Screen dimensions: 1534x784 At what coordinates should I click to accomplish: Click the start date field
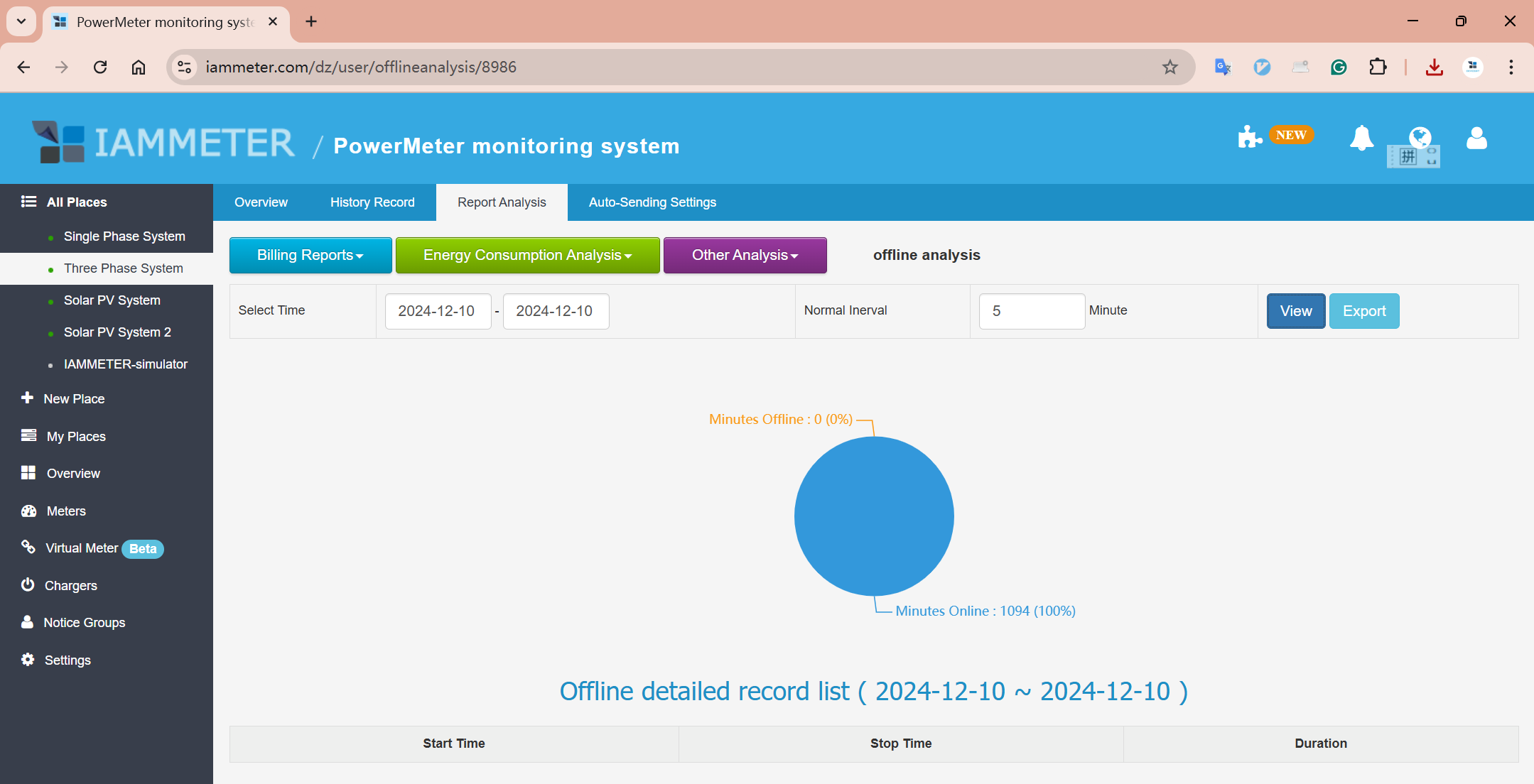pyautogui.click(x=438, y=311)
